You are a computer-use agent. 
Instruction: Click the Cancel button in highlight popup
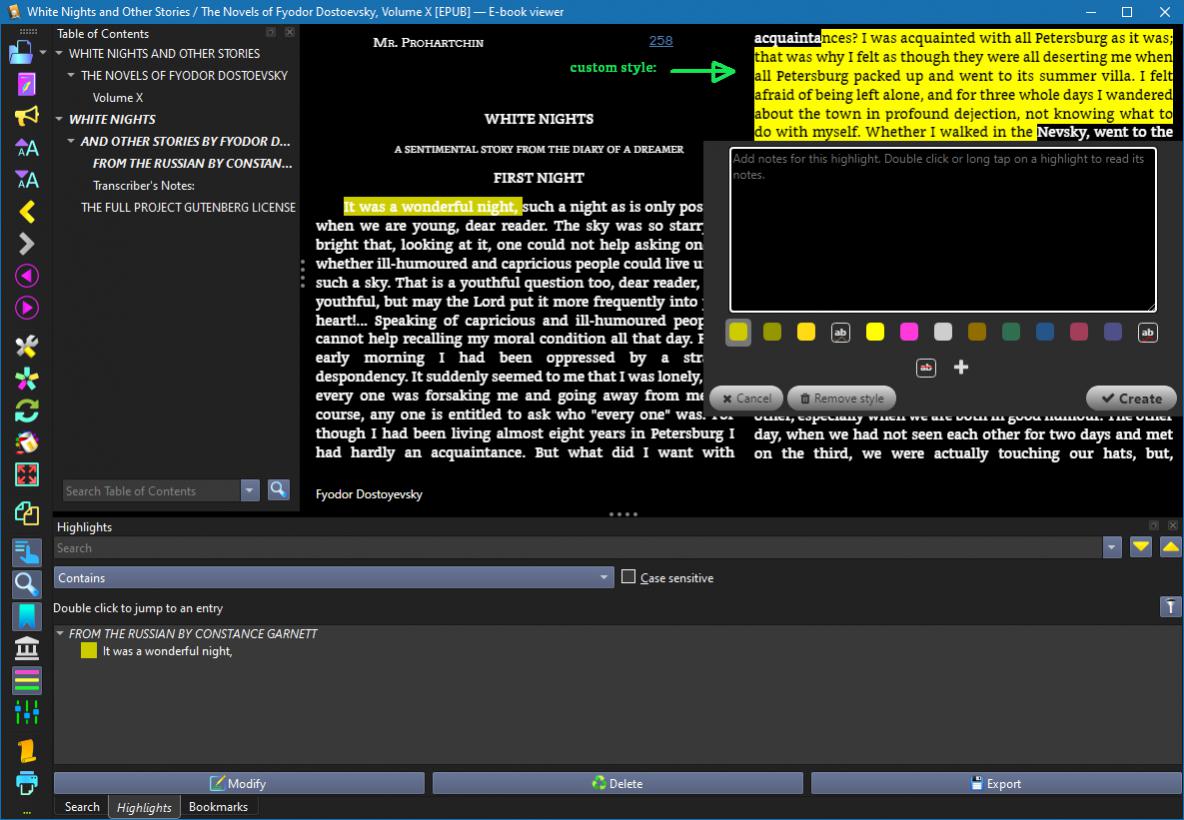tap(746, 398)
